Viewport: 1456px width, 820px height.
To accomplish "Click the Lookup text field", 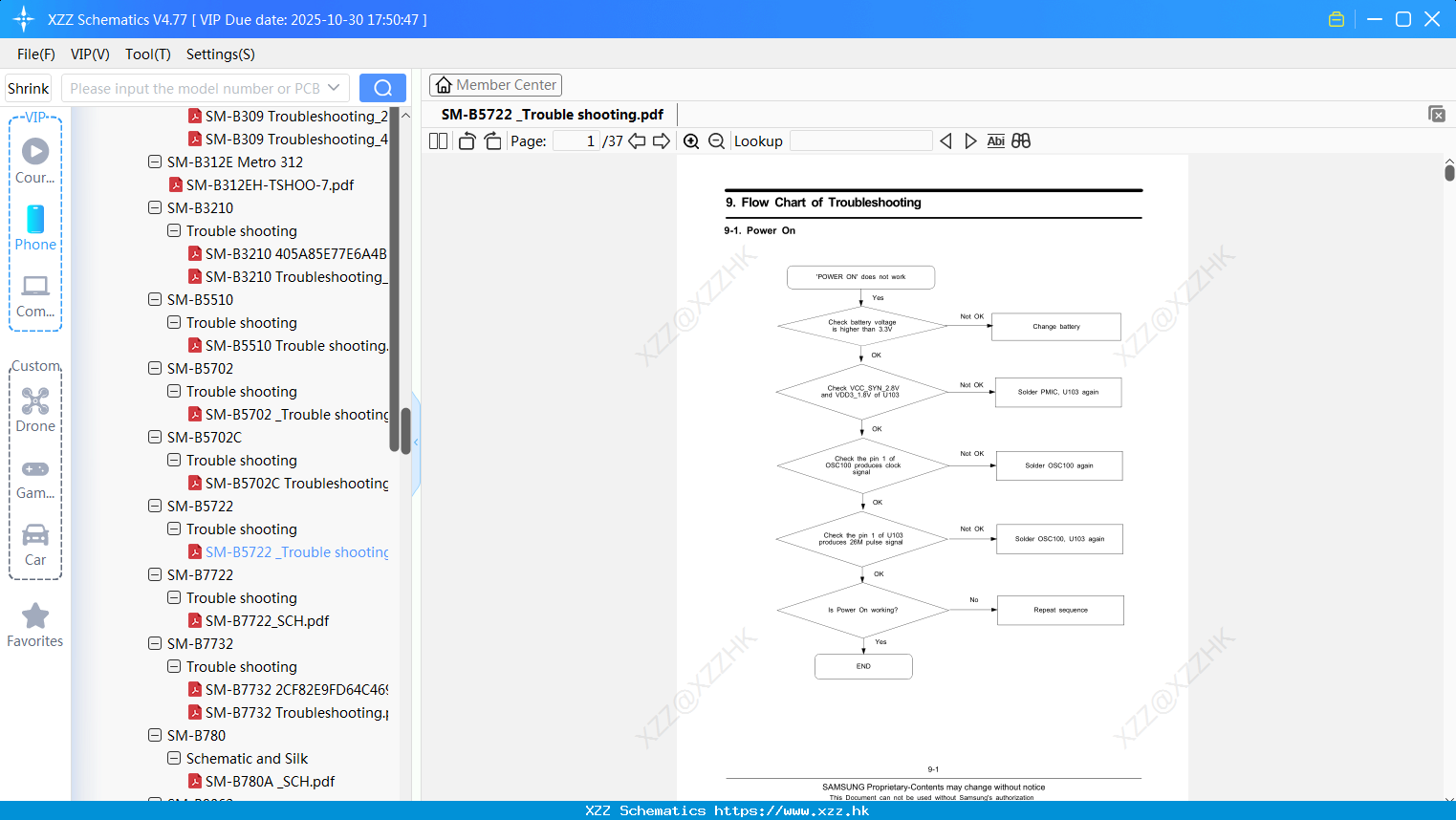I will click(x=861, y=140).
